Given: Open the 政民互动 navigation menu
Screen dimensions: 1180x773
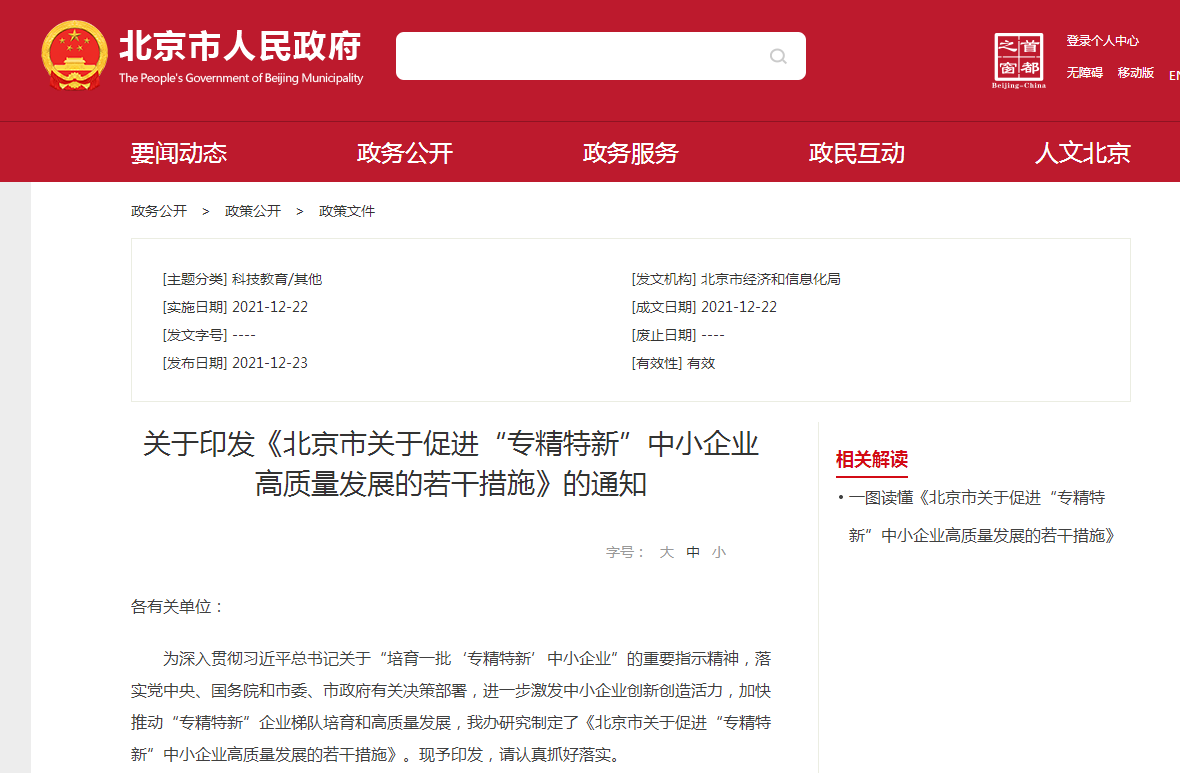Looking at the screenshot, I should coord(856,153).
